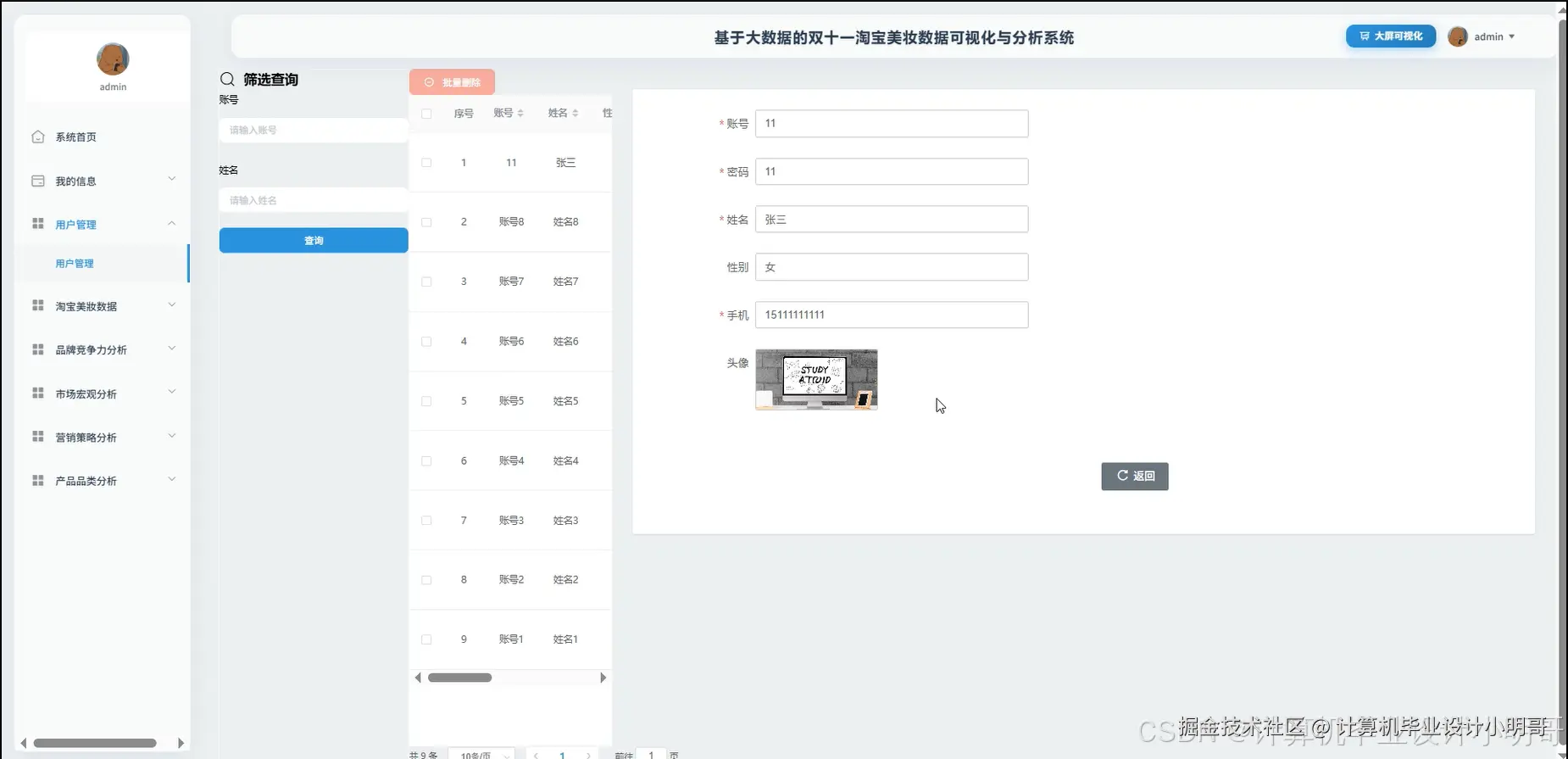This screenshot has width=1568, height=759.
Task: Click the left arrow of table horizontal scrollbar
Action: point(418,678)
